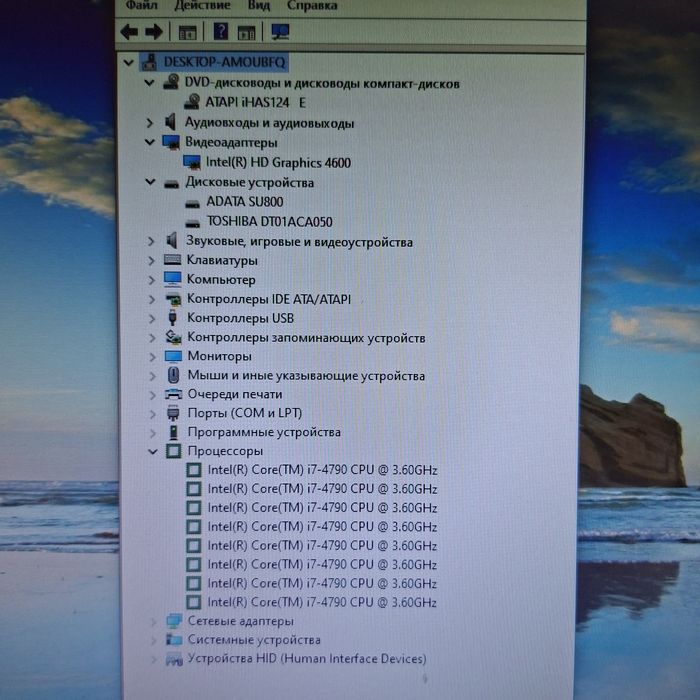Select Intel(R) HD Graphics 4600 entry
Viewport: 700px width, 700px height.
point(278,162)
